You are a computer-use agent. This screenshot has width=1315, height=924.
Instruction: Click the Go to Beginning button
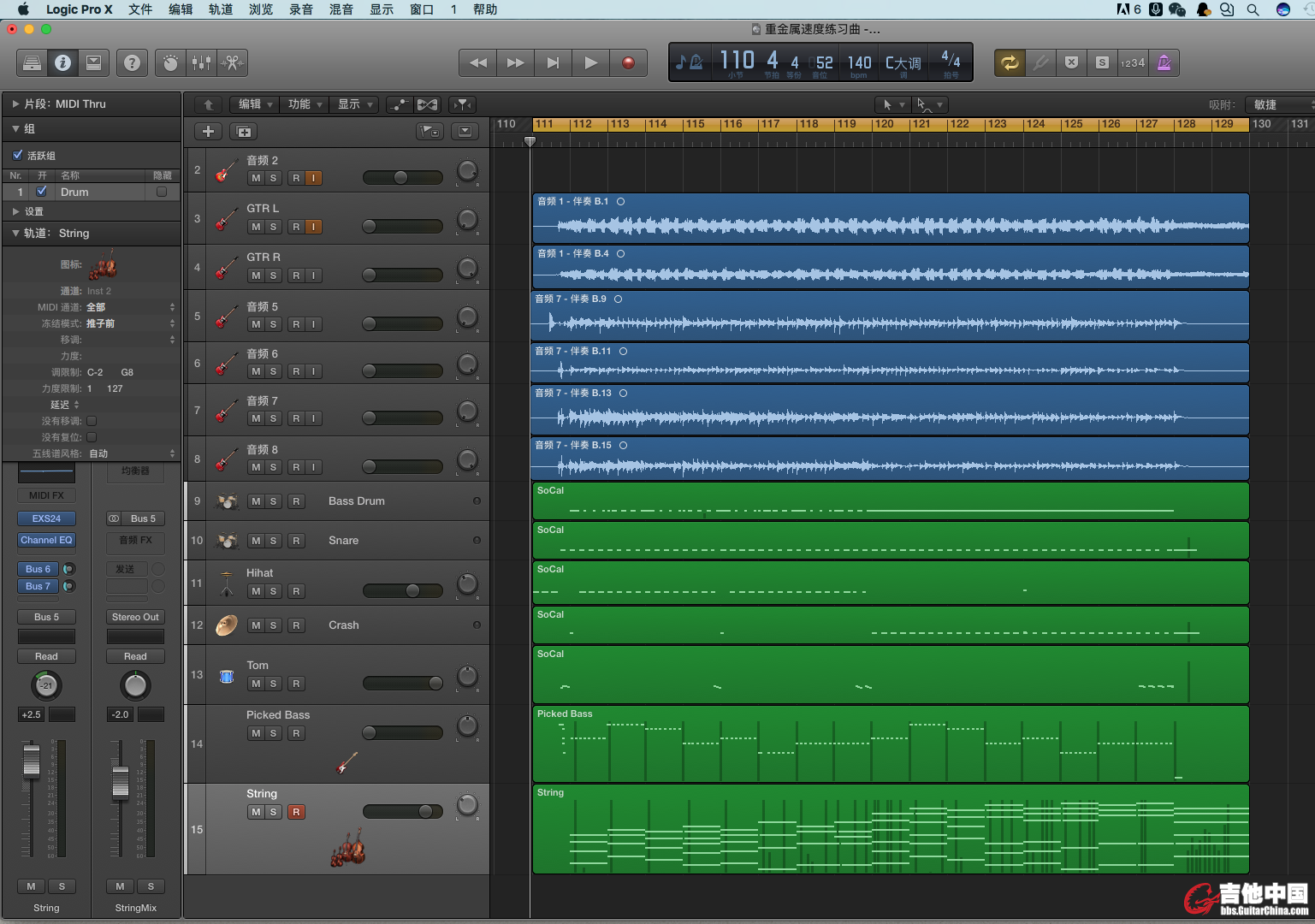pos(553,62)
